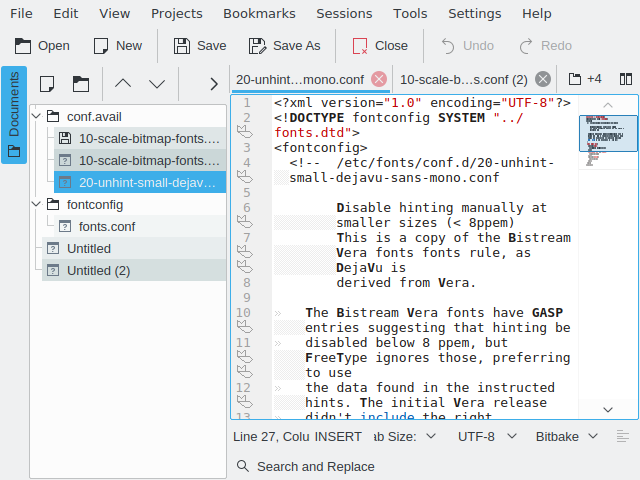
Task: Open the Projects menu
Action: tap(177, 13)
